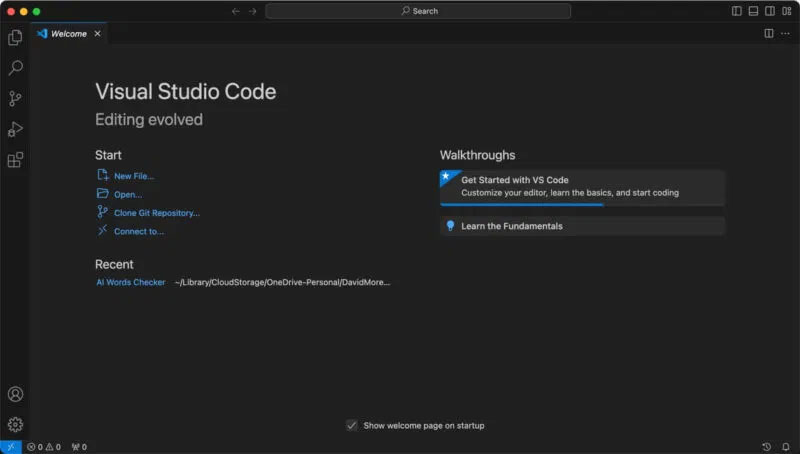Screen dimensions: 800x454
Task: Toggle the bottom panel layout icon
Action: 753,11
